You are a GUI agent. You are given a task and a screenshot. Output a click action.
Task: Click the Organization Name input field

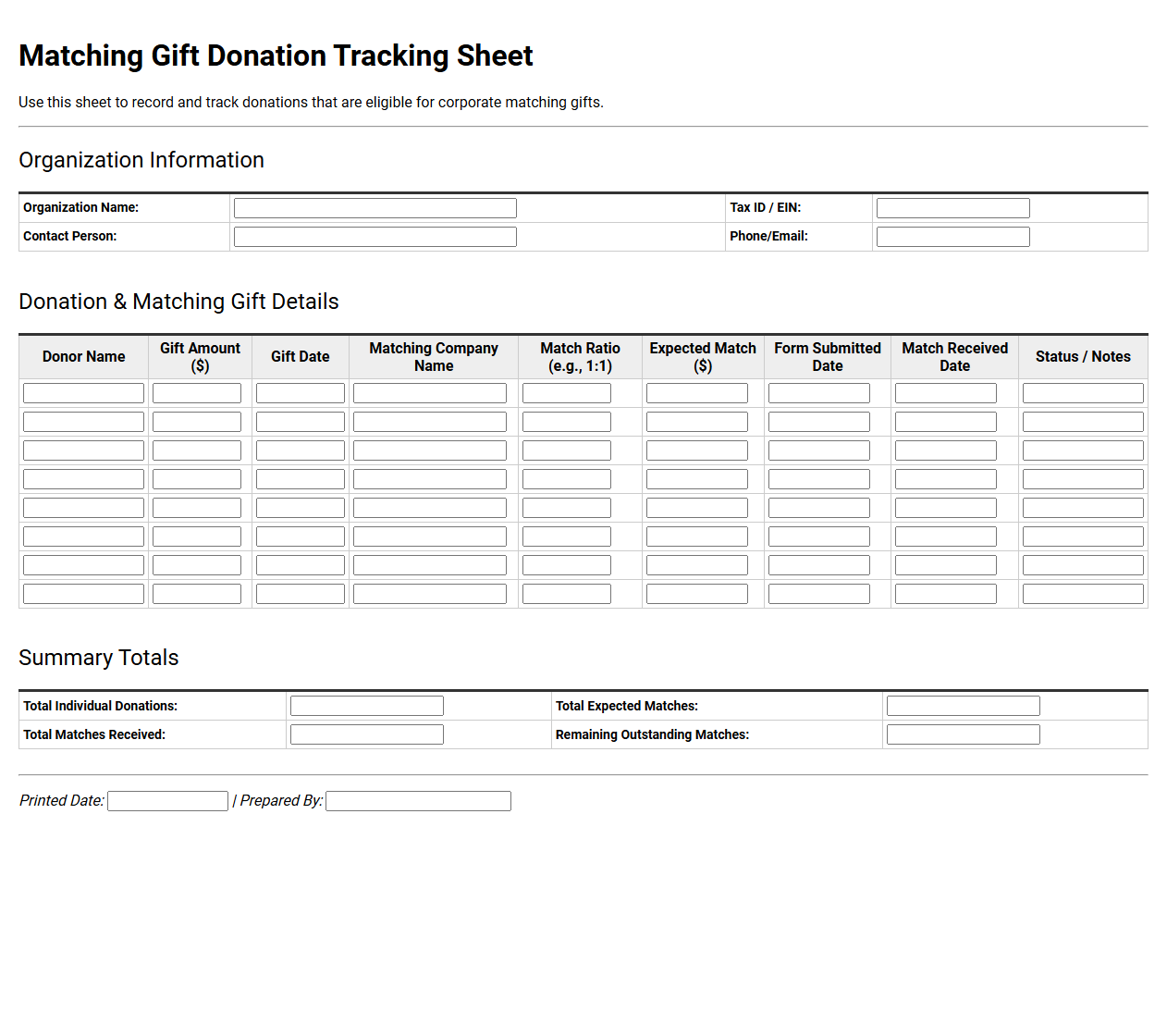pos(375,208)
